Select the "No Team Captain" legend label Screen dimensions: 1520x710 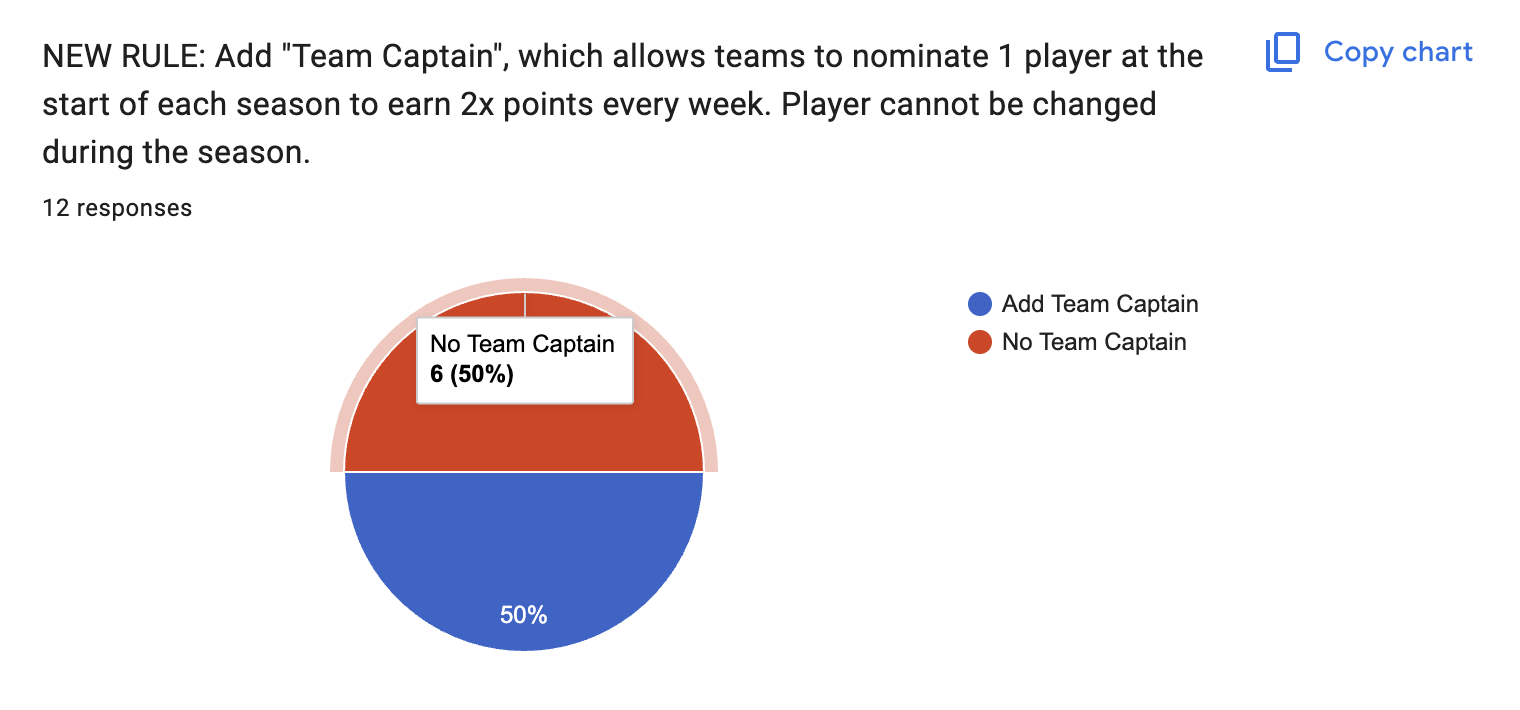point(1094,342)
